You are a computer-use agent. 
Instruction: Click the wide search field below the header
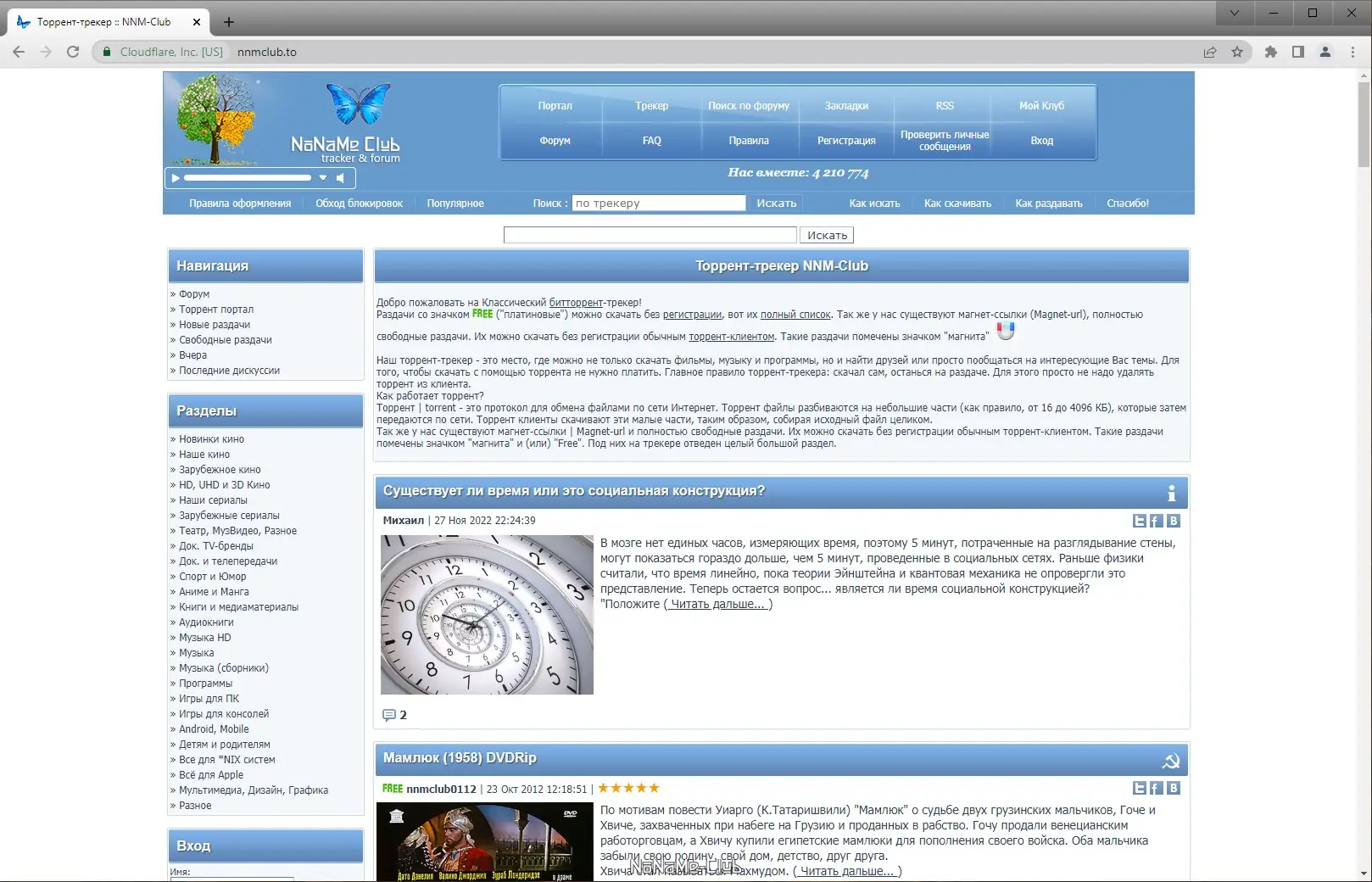tap(650, 235)
